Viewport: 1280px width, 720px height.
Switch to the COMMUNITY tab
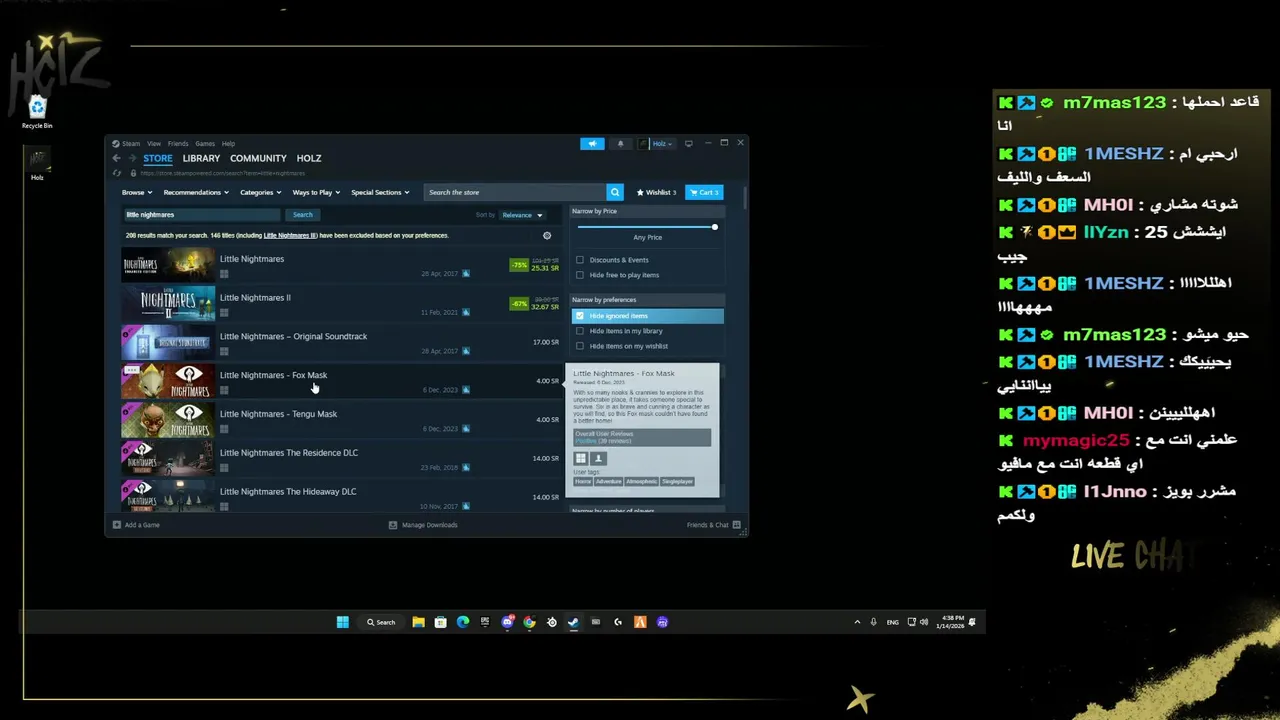point(258,158)
